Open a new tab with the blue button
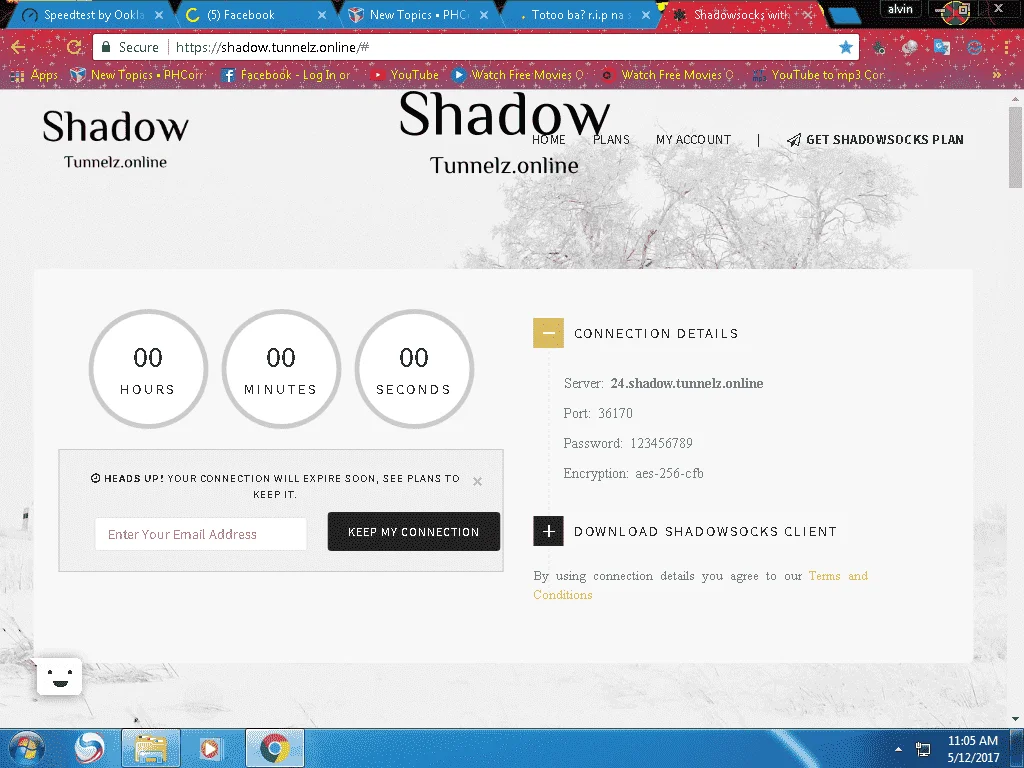 click(x=845, y=16)
